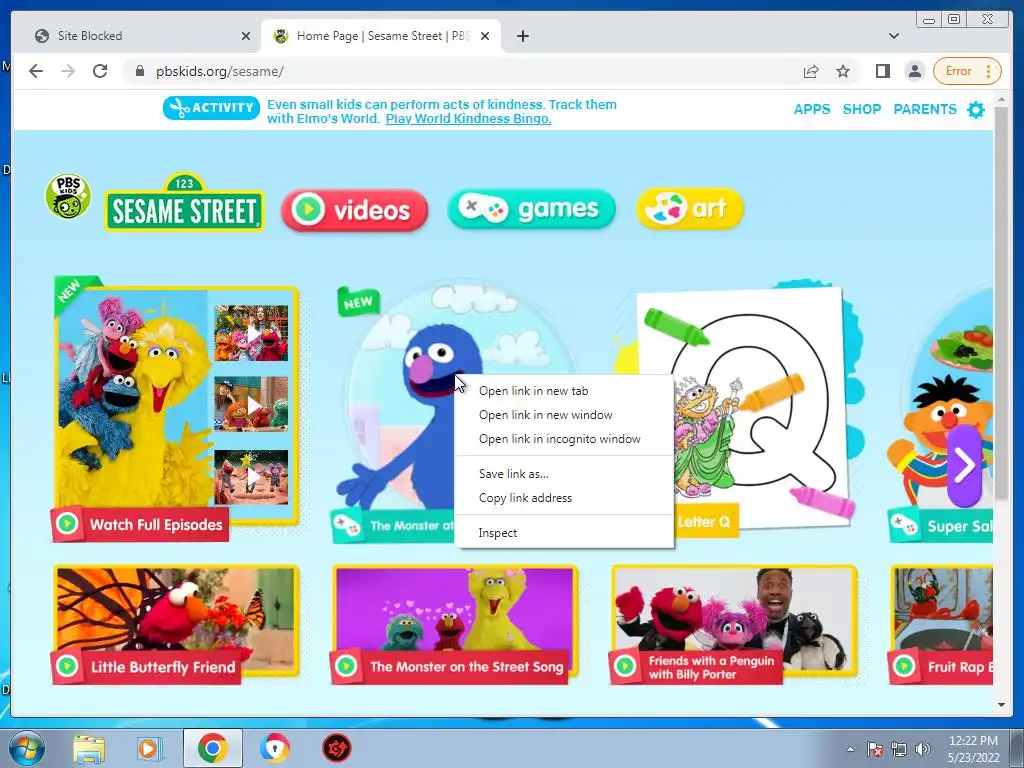Image resolution: width=1024 pixels, height=768 pixels.
Task: Click the Activity scissors badge
Action: 212,108
